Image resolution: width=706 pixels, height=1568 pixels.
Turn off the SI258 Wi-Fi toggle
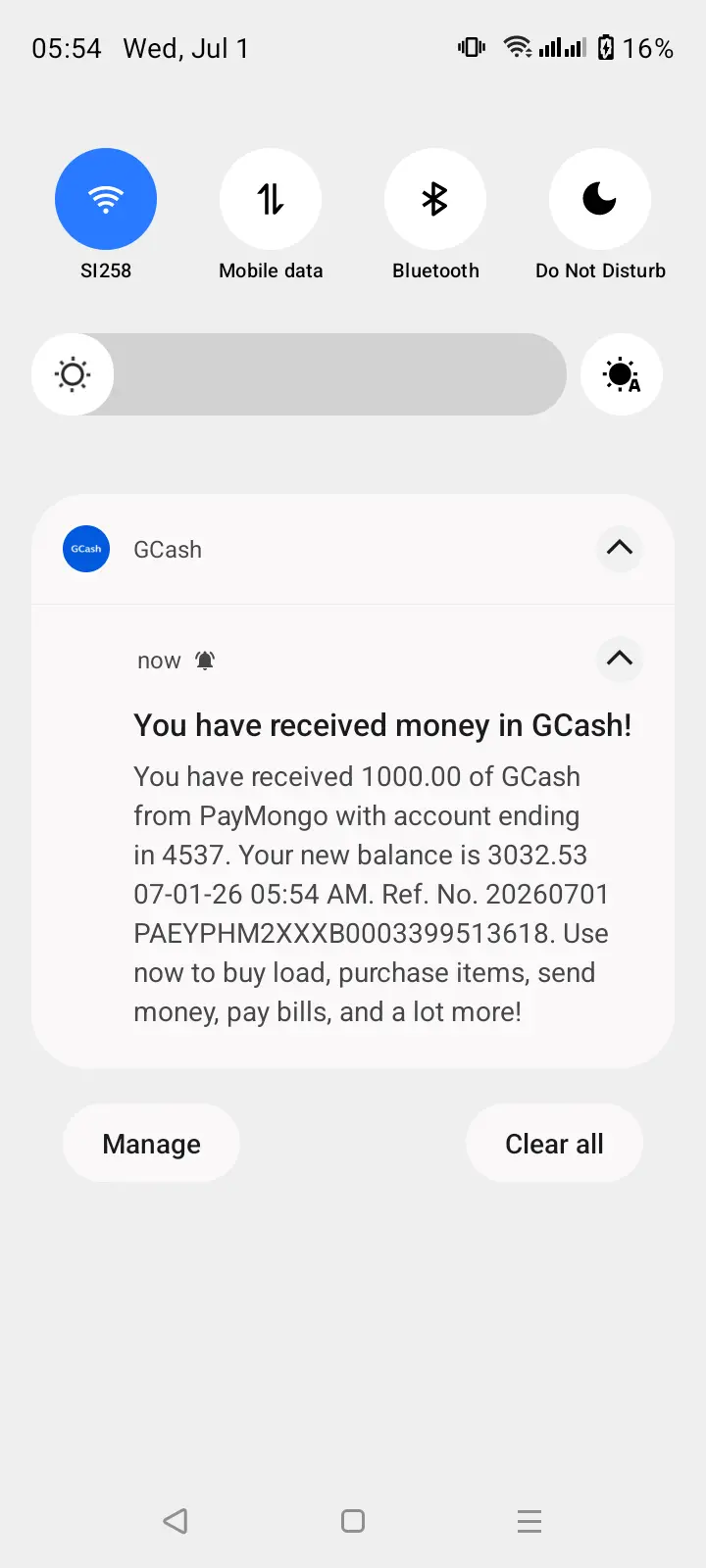[x=106, y=199]
